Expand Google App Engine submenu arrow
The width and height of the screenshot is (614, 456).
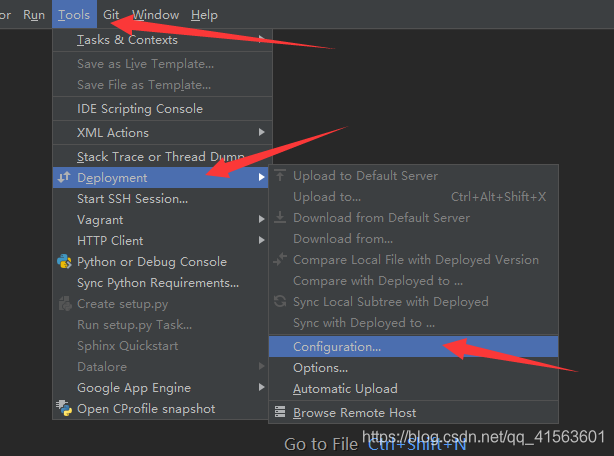pos(262,388)
